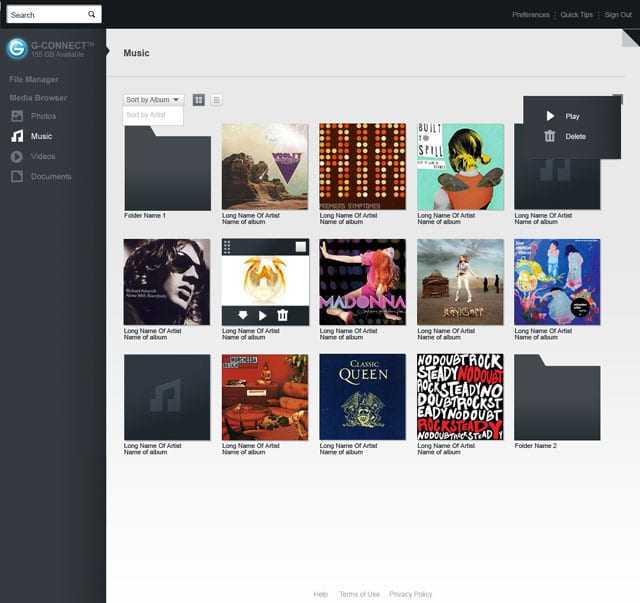Open Videos in the sidebar
Viewport: 640px width, 603px height.
(42, 156)
